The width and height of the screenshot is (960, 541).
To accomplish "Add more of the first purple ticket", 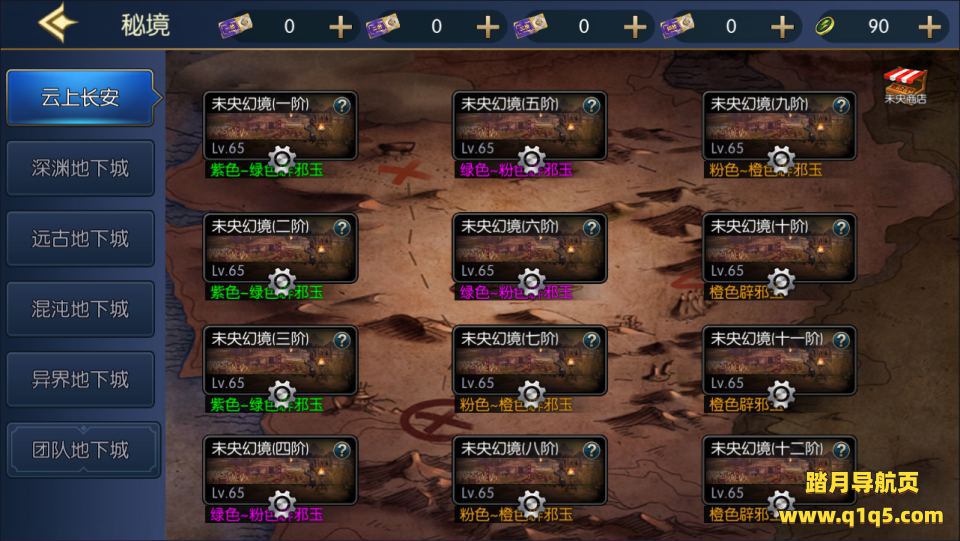I will coord(340,27).
